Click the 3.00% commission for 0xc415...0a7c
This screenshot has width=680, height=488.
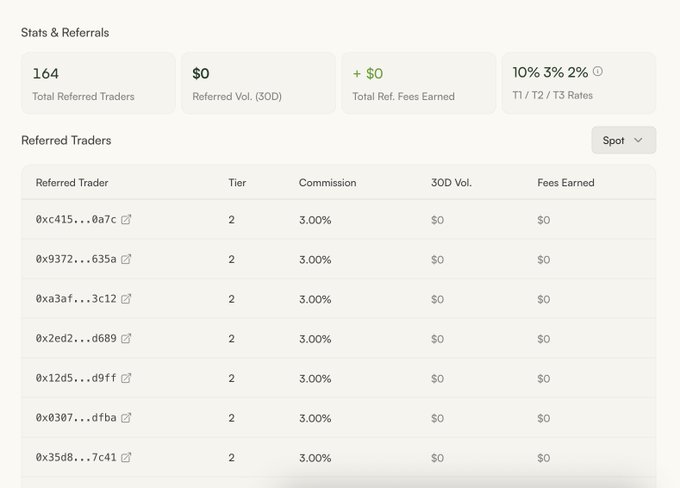point(315,220)
